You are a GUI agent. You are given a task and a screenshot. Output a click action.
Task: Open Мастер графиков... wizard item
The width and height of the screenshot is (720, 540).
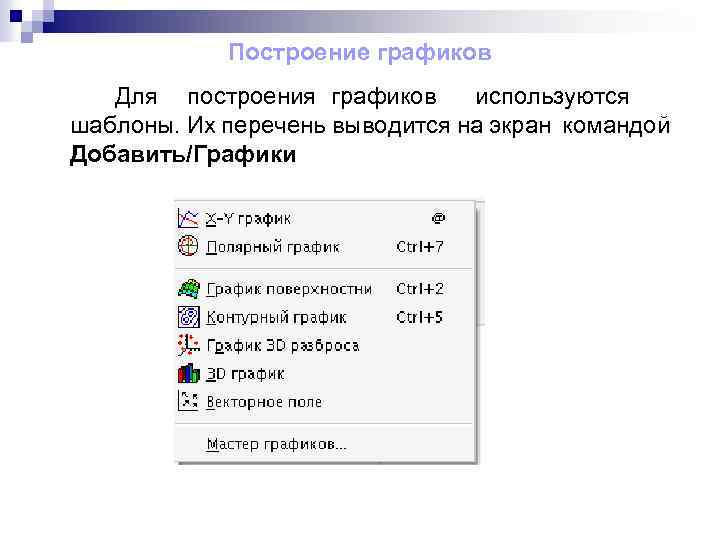(x=324, y=444)
